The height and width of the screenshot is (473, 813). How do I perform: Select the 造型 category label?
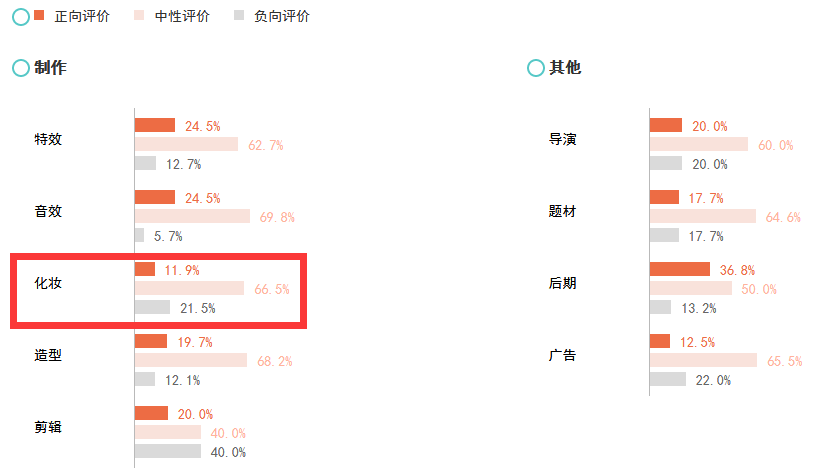click(x=48, y=355)
